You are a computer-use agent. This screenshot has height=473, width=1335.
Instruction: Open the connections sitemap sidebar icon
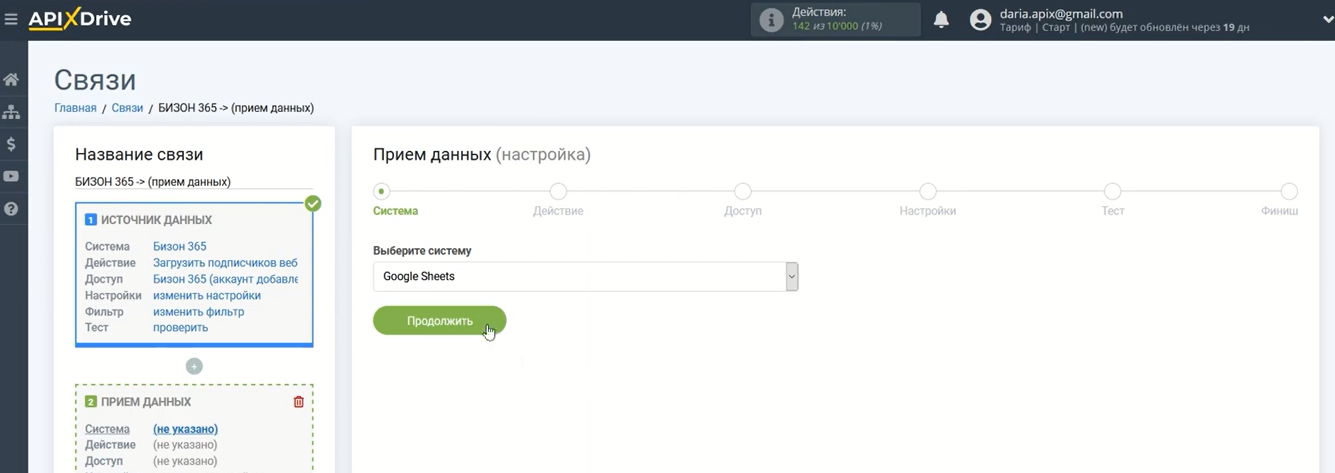click(x=11, y=111)
